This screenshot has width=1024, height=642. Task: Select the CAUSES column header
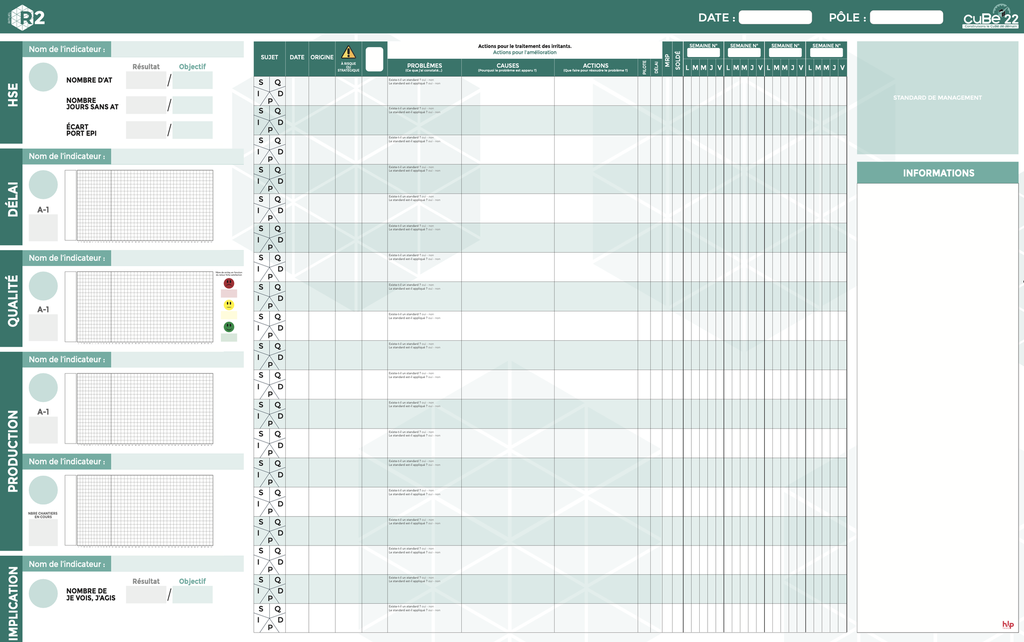coord(507,67)
